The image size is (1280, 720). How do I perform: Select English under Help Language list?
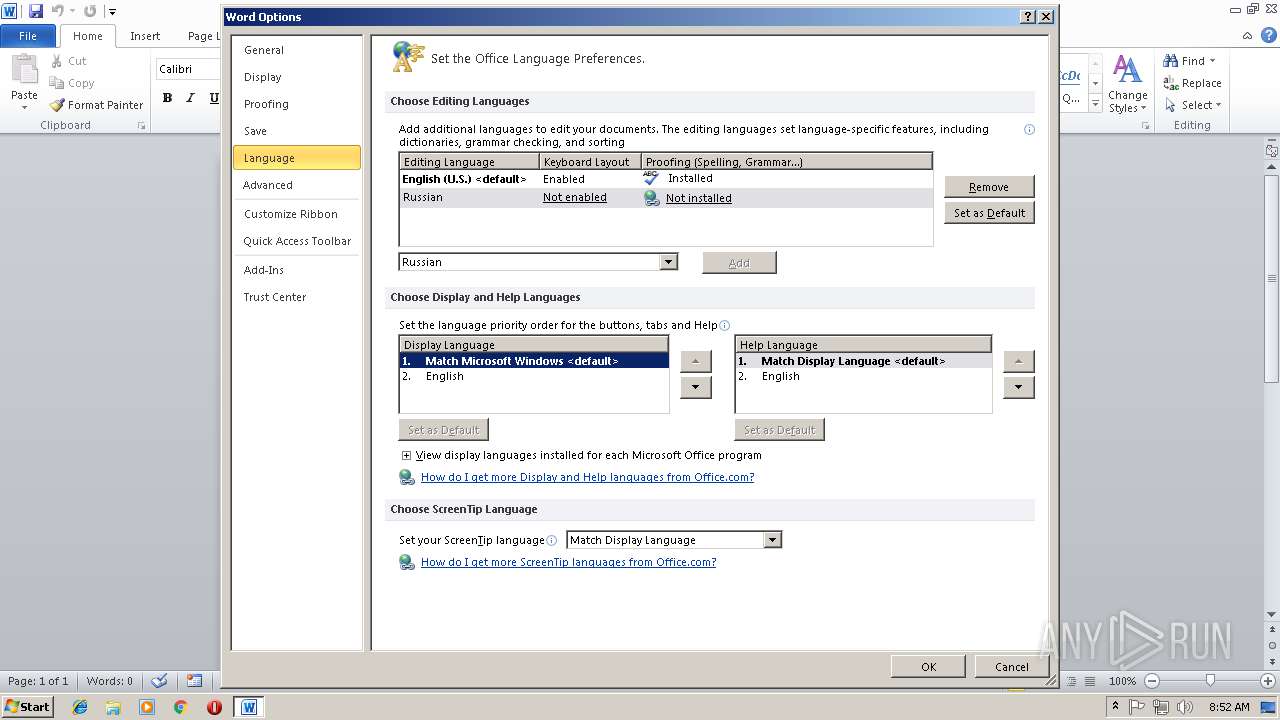[863, 377]
